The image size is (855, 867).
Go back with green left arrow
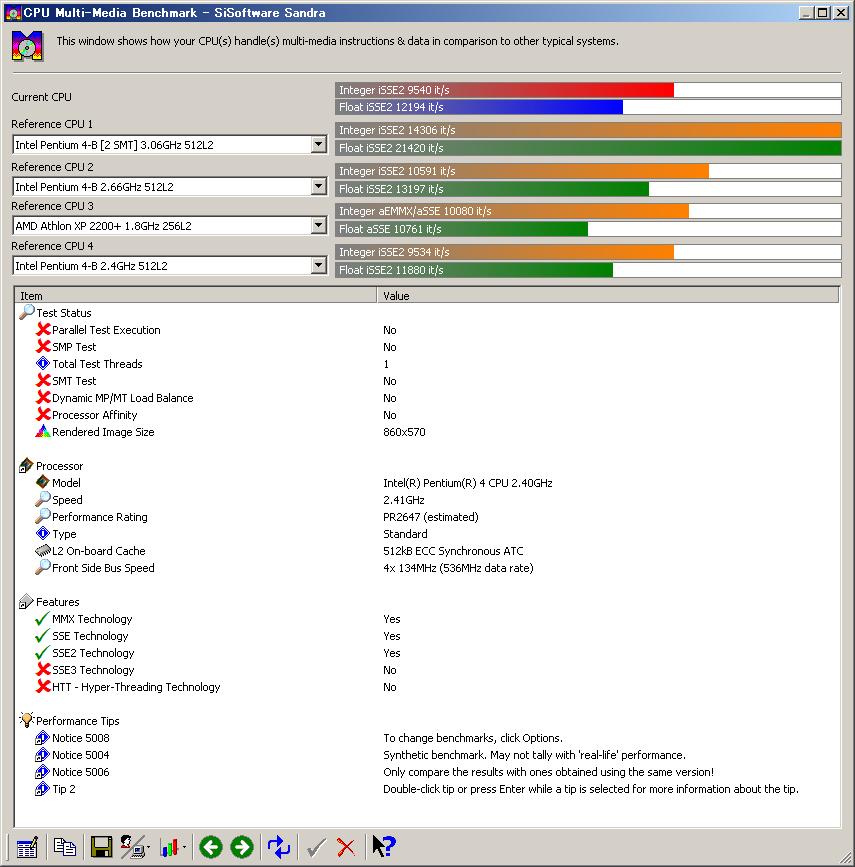[x=211, y=847]
